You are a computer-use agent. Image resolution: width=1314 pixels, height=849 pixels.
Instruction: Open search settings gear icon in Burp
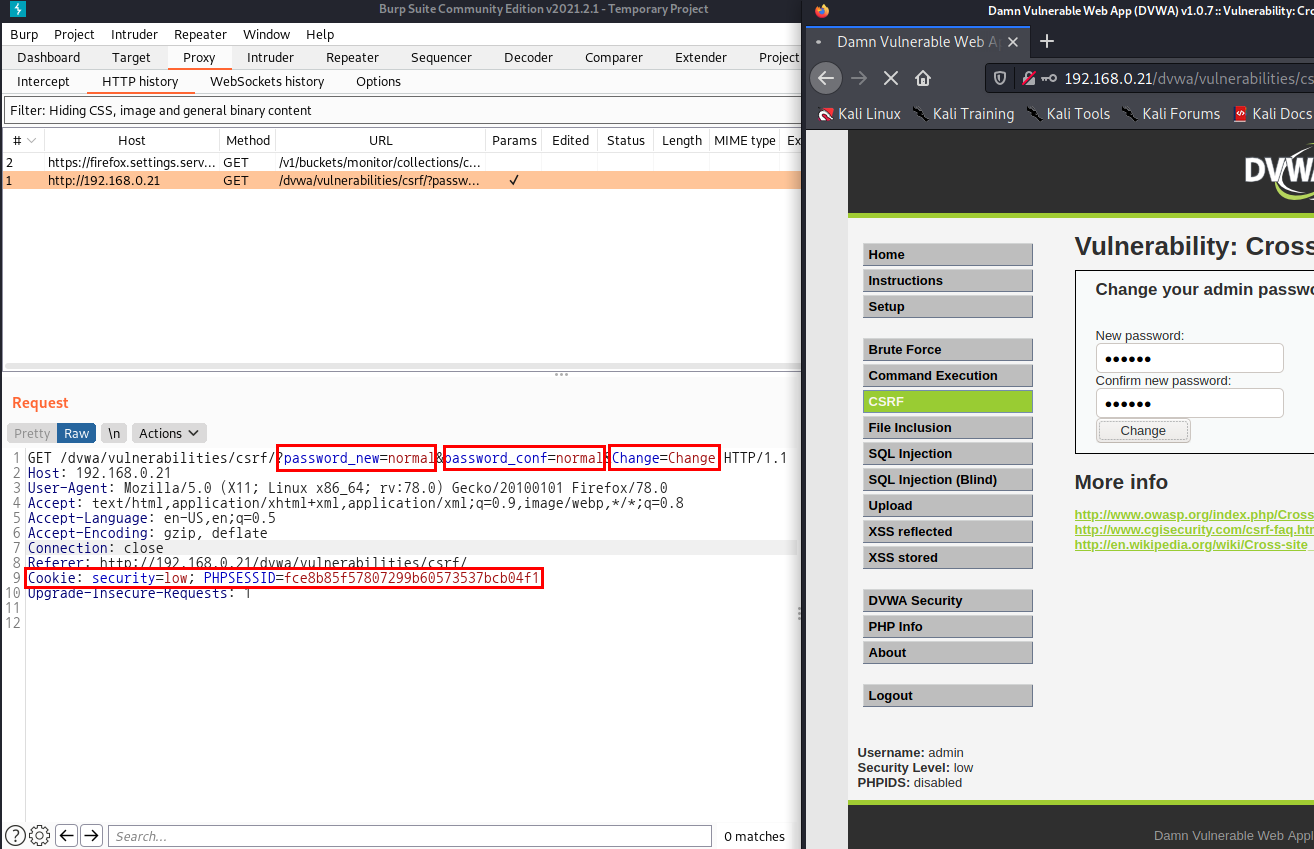(x=40, y=835)
